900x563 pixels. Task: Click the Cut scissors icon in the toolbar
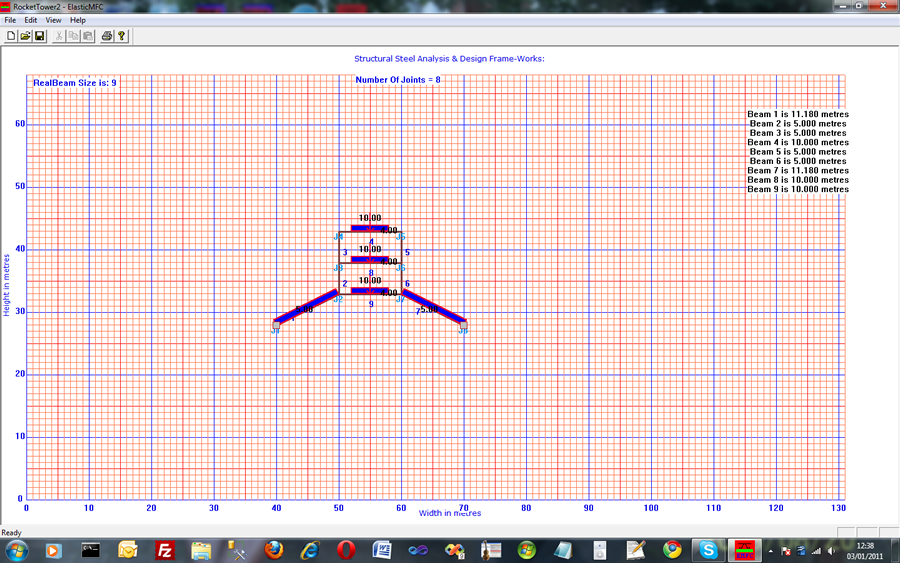click(x=59, y=36)
